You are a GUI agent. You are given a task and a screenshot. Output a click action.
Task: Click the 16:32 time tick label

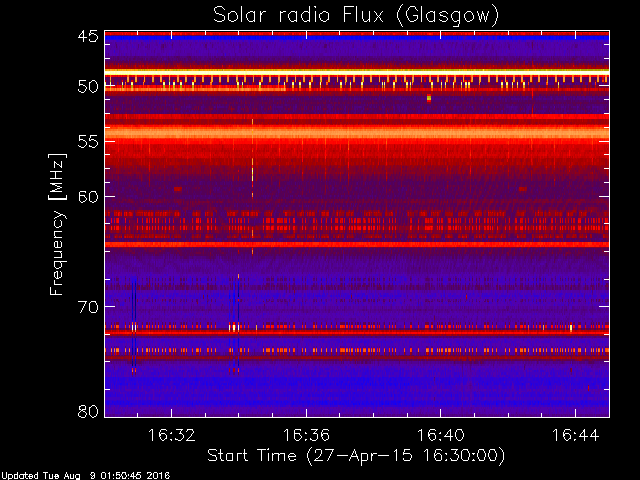pyautogui.click(x=171, y=435)
